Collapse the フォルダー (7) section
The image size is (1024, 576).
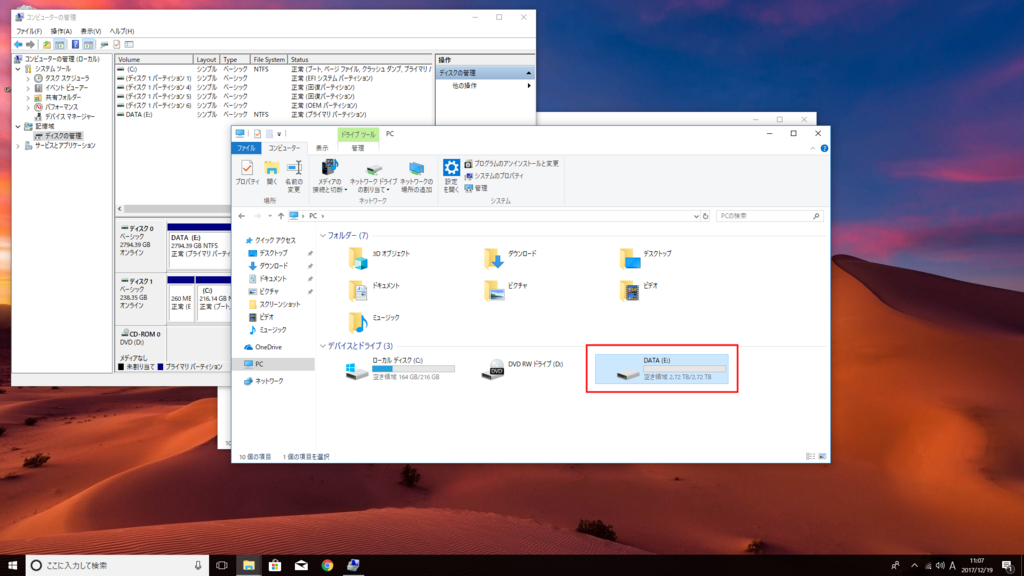(x=323, y=235)
